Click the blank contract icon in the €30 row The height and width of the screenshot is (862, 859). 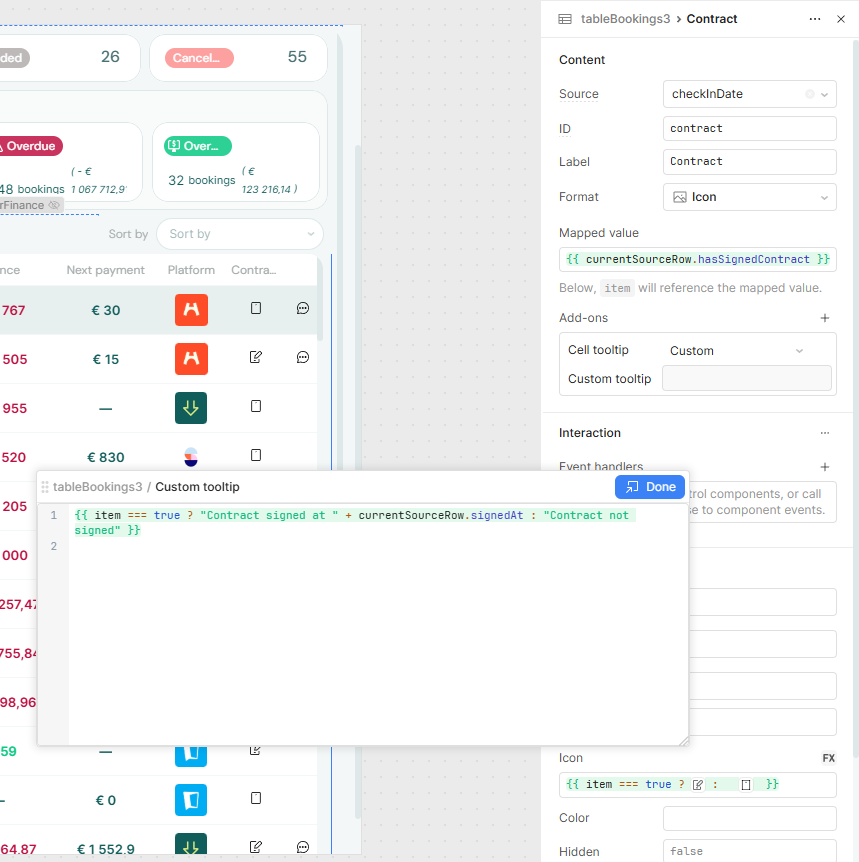pyautogui.click(x=255, y=309)
